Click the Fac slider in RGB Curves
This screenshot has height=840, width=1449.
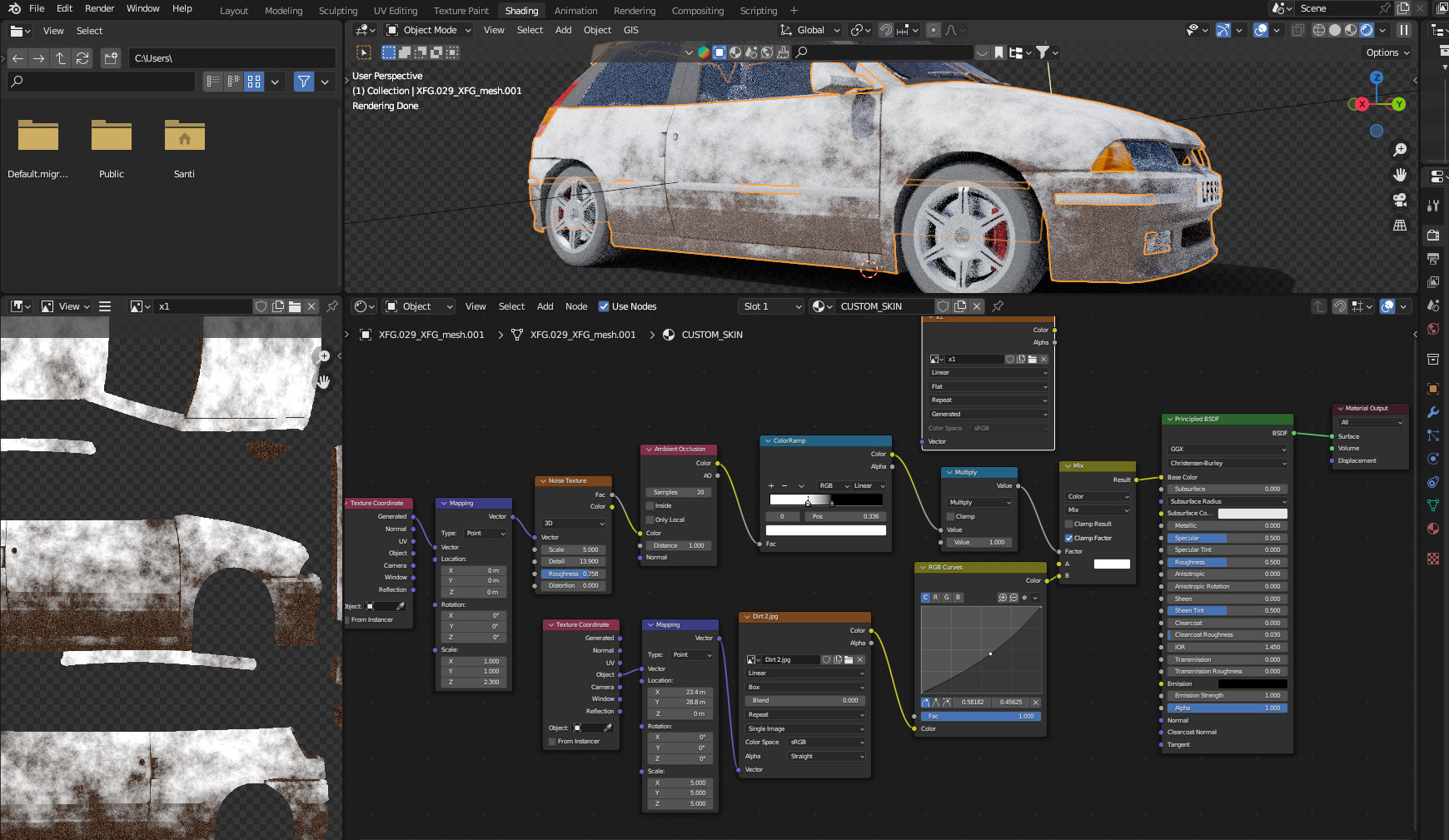[x=981, y=717]
